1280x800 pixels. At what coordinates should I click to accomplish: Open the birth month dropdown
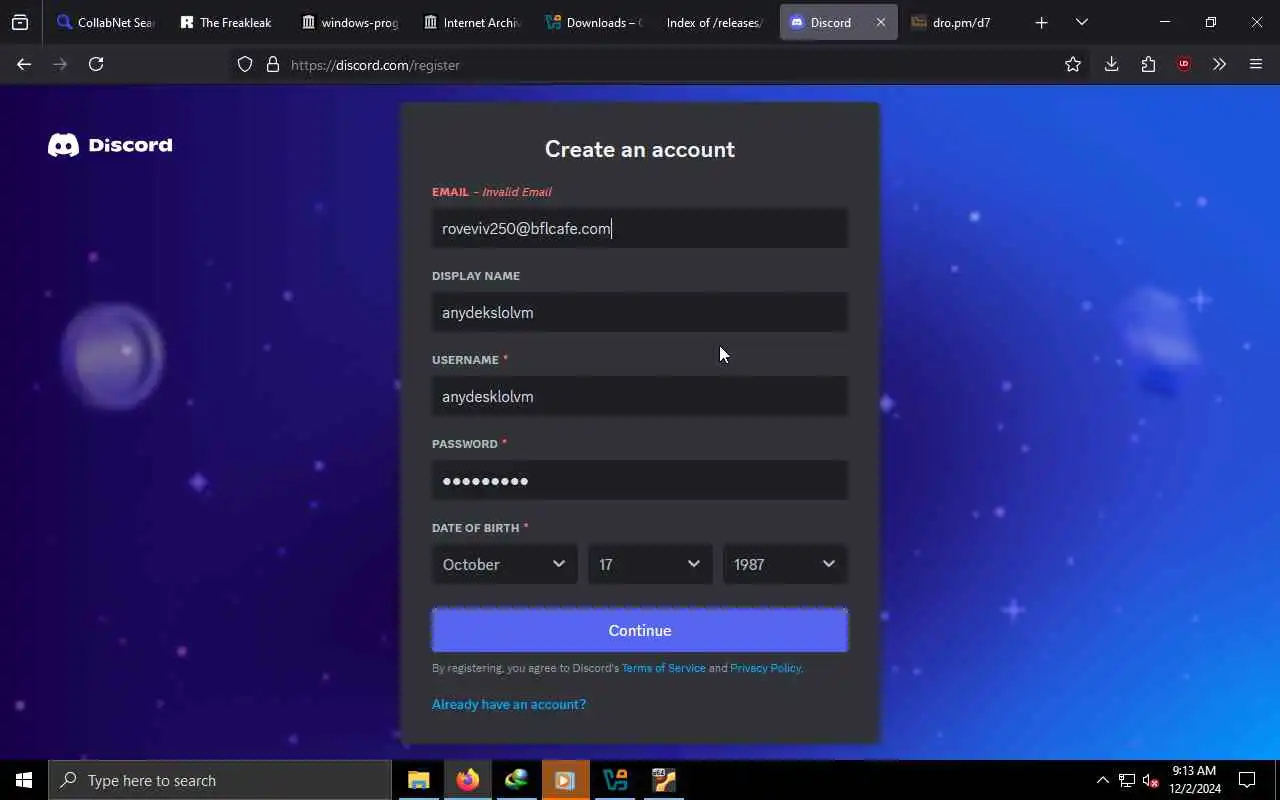[x=504, y=564]
